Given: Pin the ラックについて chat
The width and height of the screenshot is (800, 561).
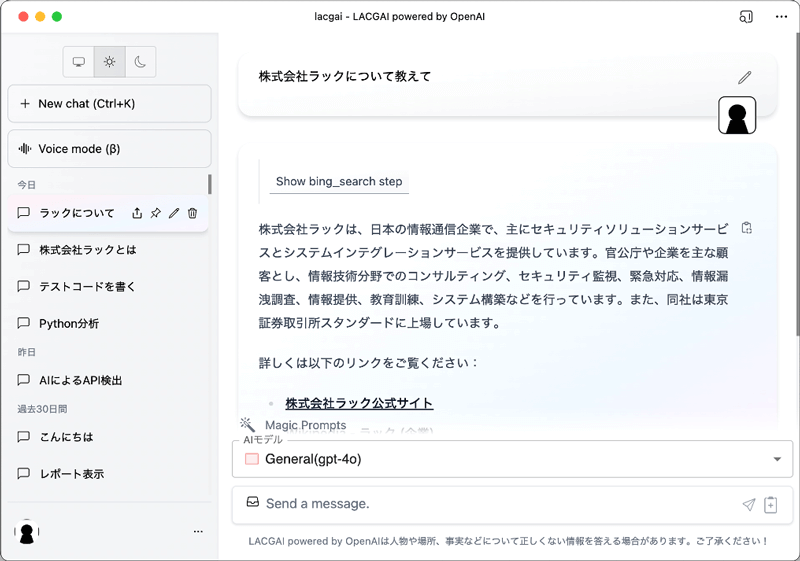Looking at the screenshot, I should click(156, 213).
